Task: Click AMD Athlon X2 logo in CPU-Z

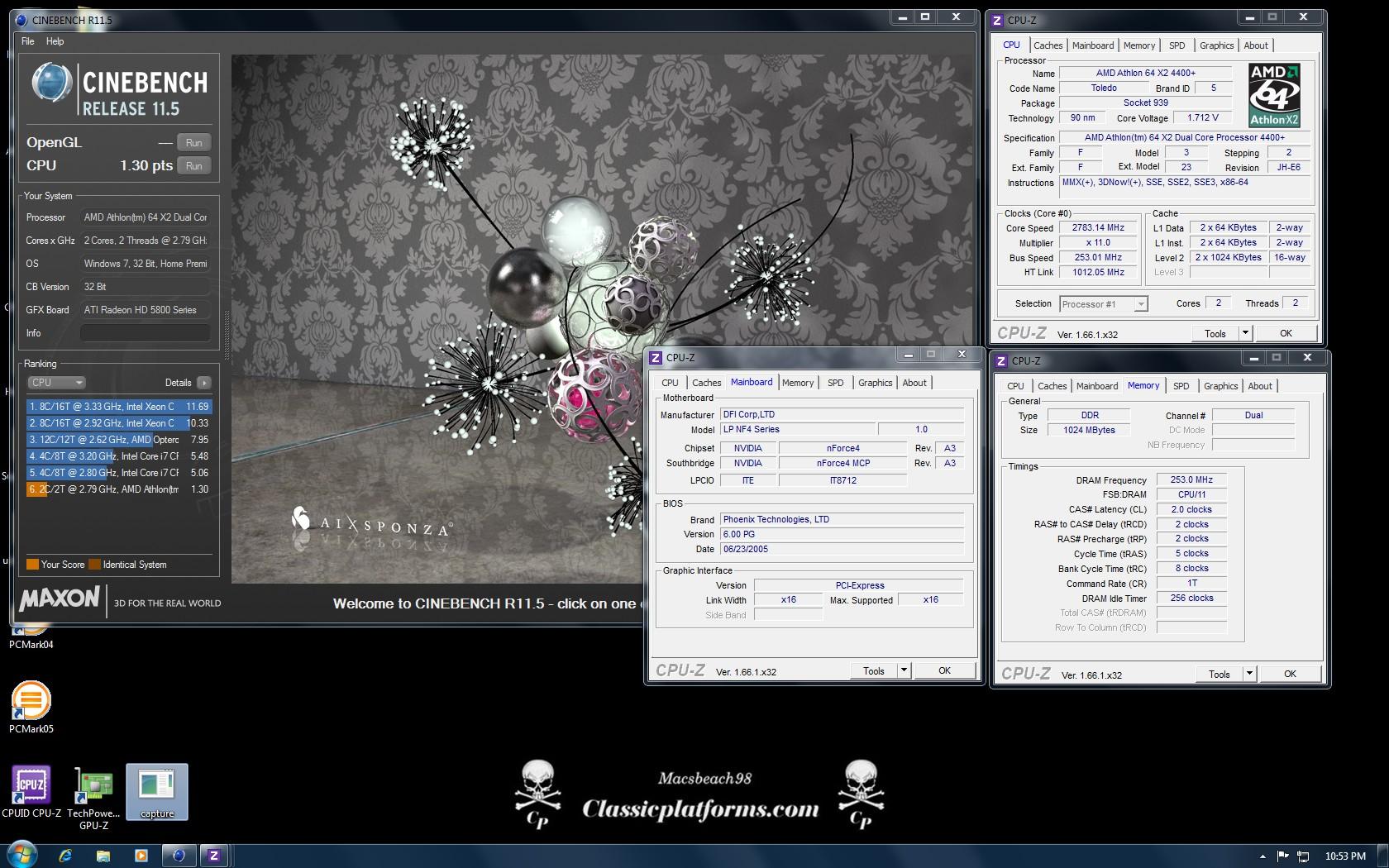Action: pos(1274,95)
